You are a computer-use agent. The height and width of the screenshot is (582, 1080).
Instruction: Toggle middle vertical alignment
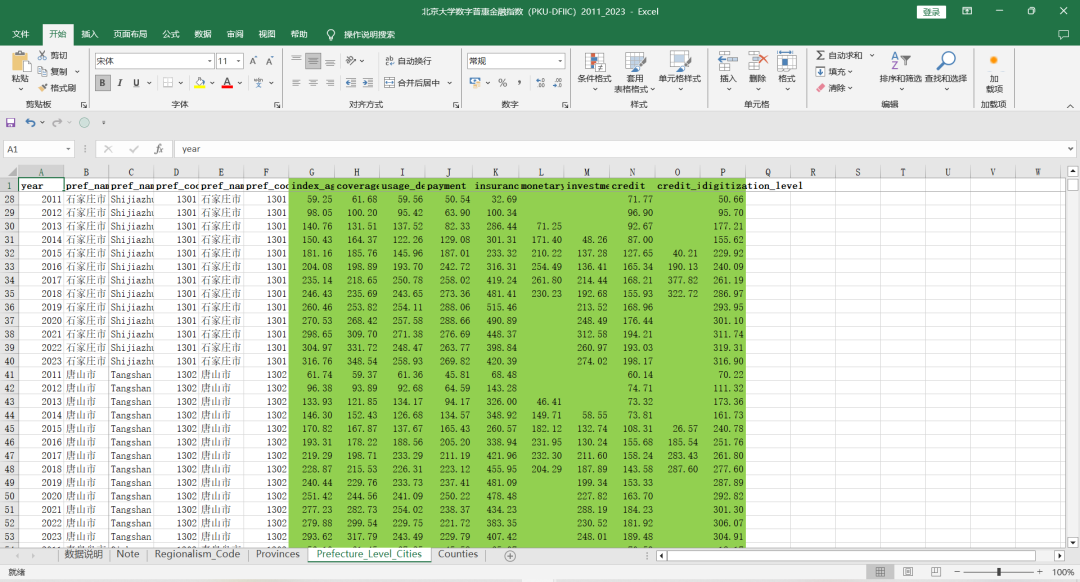(313, 61)
